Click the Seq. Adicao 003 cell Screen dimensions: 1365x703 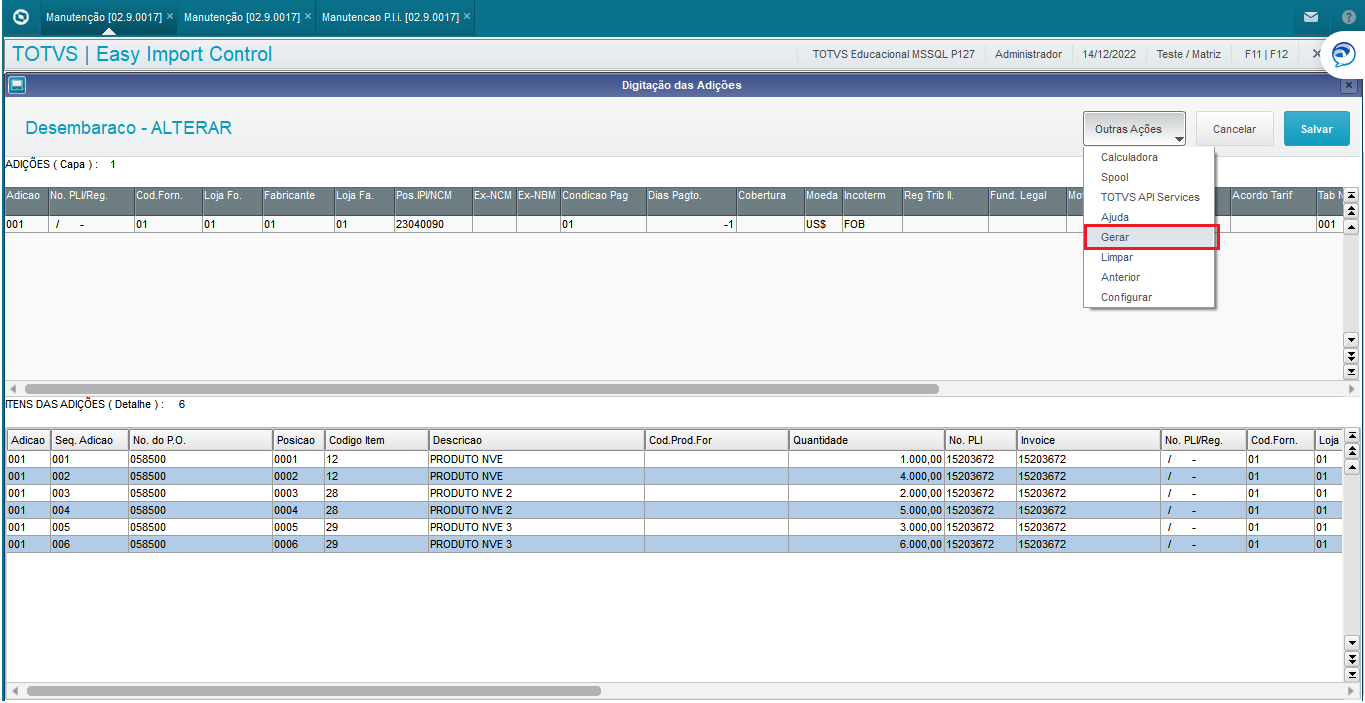[x=89, y=493]
